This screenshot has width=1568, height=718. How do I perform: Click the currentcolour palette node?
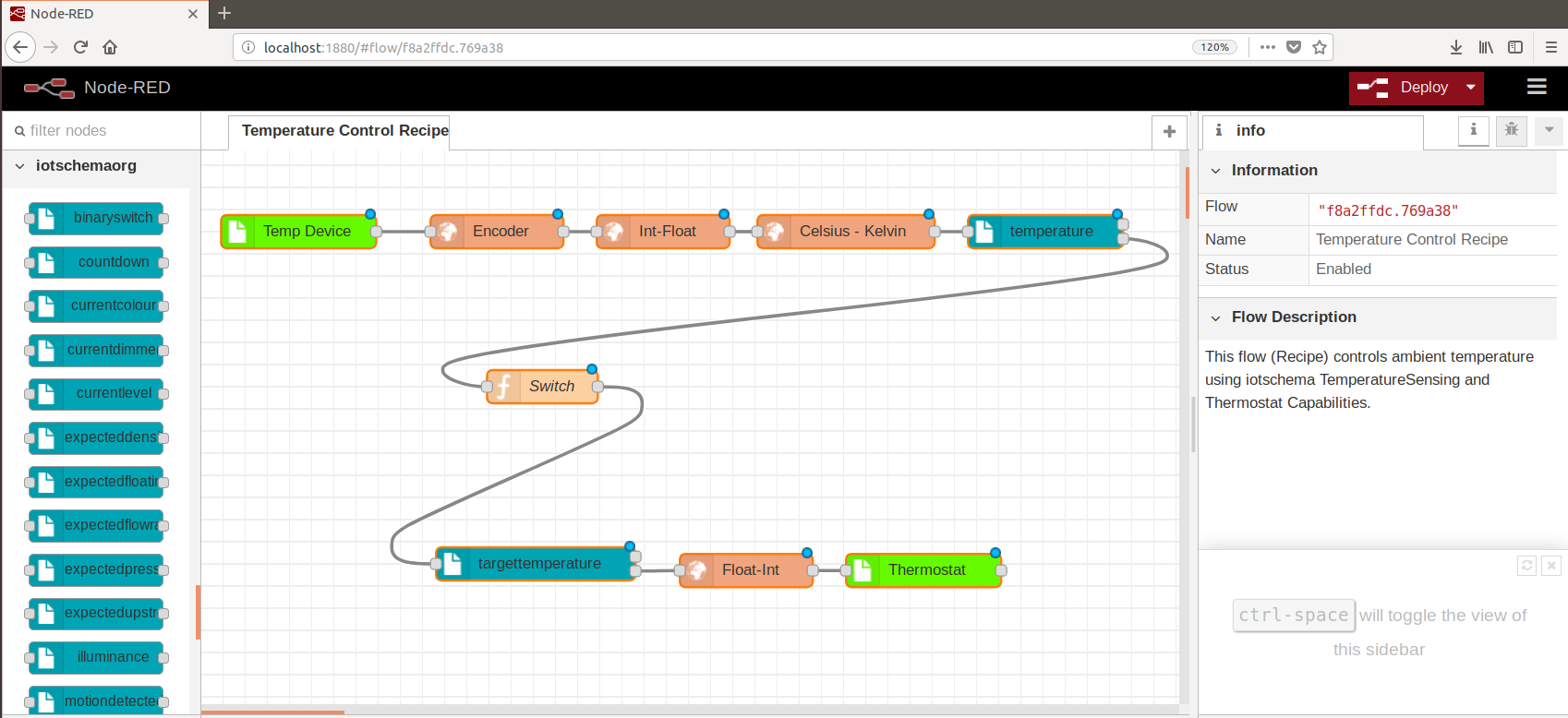pos(96,306)
